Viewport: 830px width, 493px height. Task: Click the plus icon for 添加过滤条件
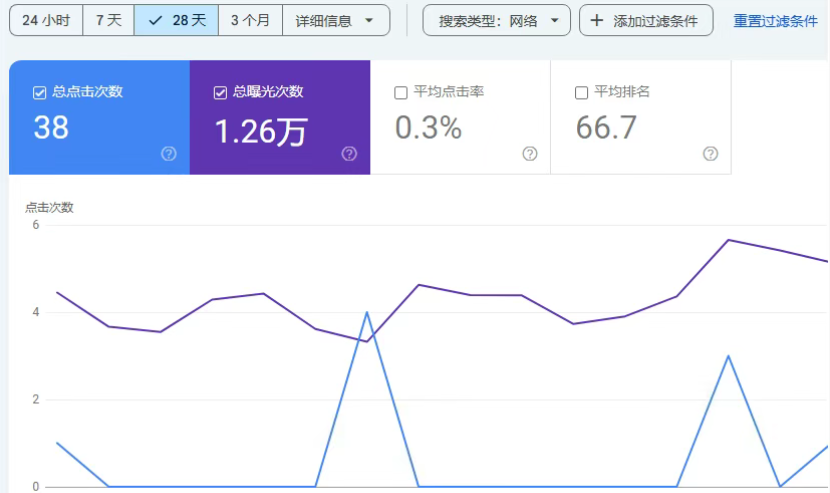[x=597, y=21]
